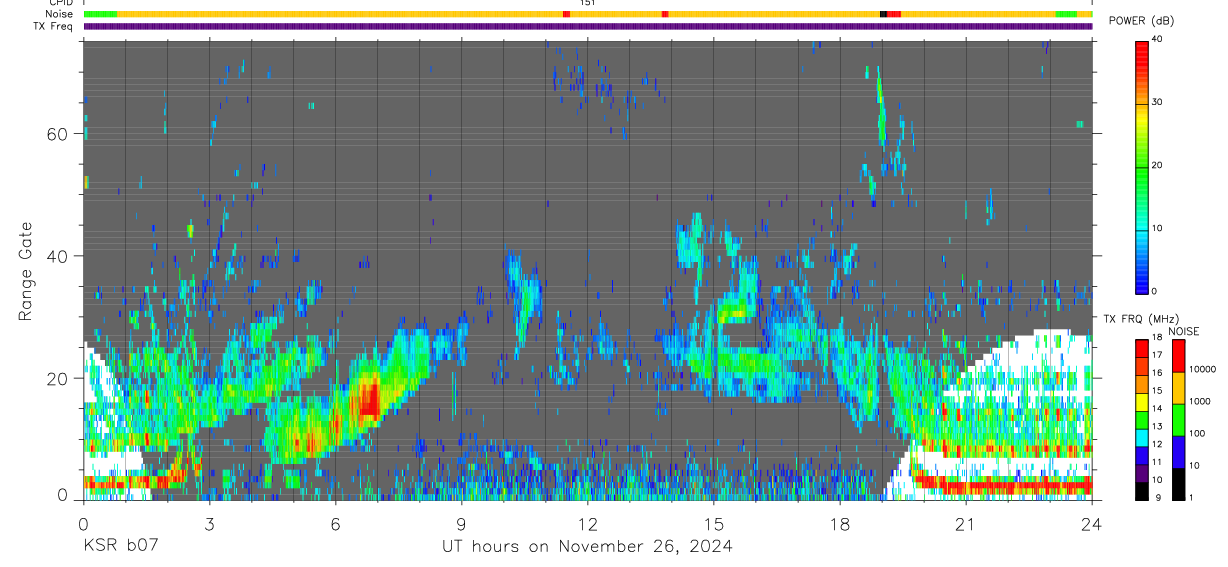
Task: Click the black segment in the Noise strip
Action: 883,14
